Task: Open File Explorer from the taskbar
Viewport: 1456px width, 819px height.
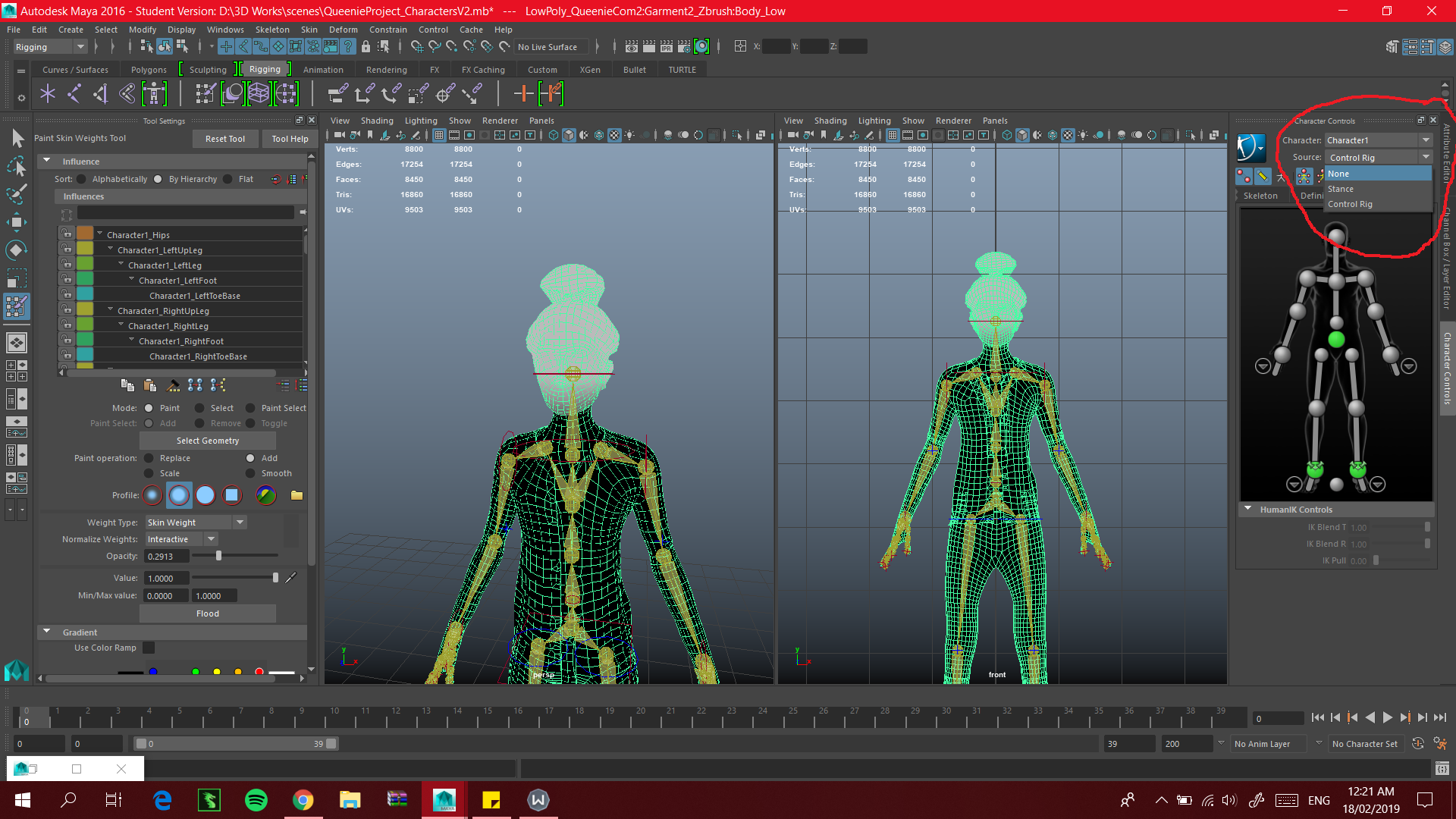Action: tap(350, 799)
